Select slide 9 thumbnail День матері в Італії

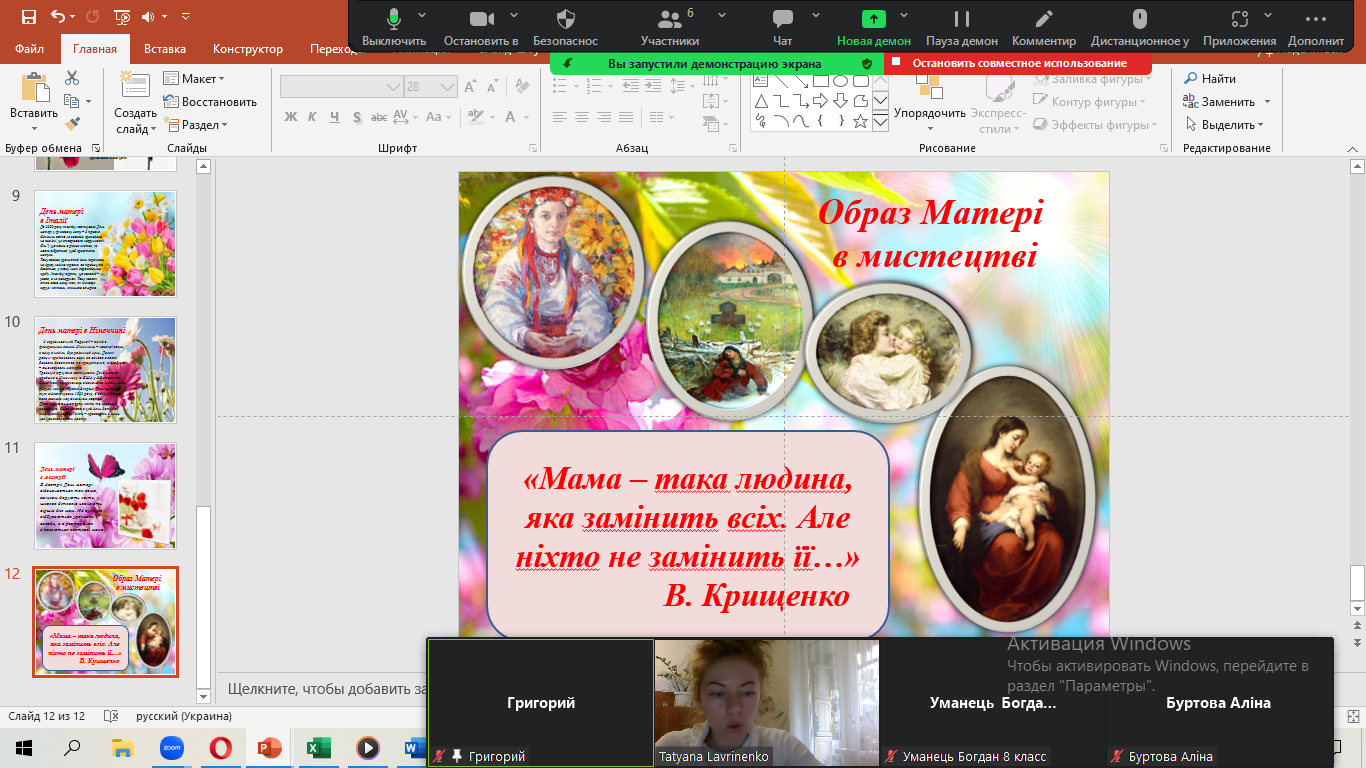[x=105, y=243]
